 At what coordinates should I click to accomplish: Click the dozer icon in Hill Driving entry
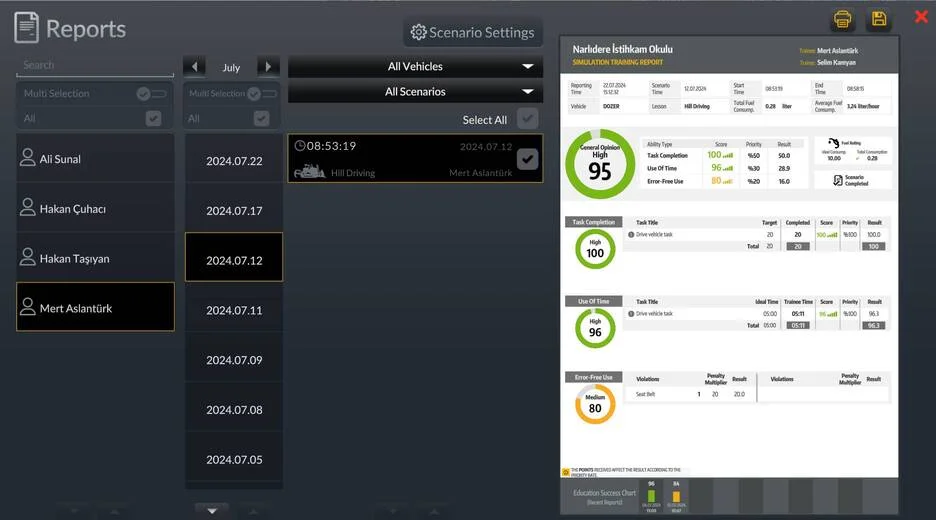(x=309, y=172)
